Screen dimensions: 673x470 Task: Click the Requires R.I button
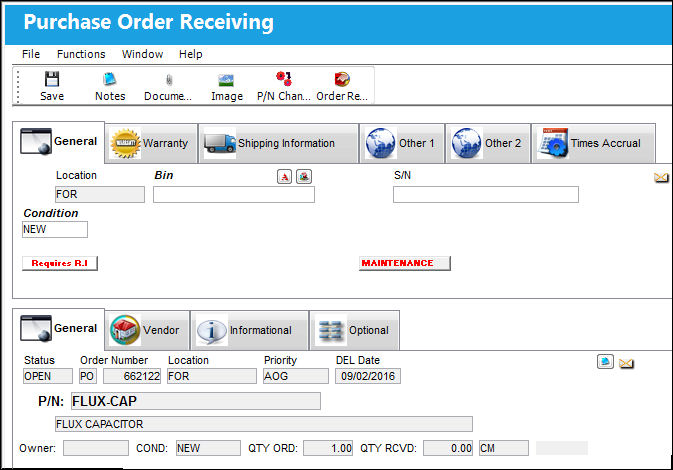[x=60, y=263]
